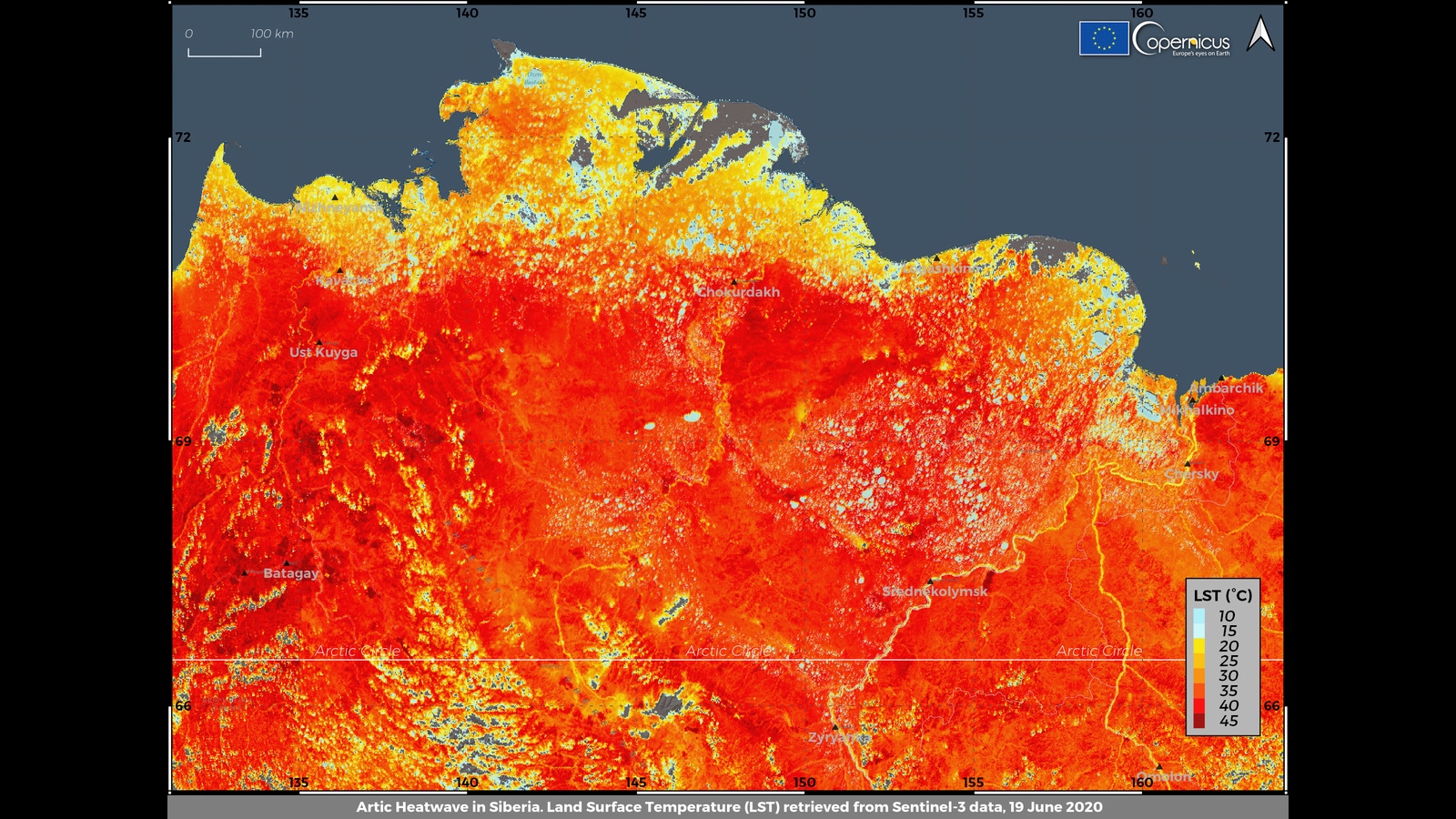This screenshot has width=1456, height=819.
Task: Click latitude 69 on the right axis
Action: click(1272, 441)
